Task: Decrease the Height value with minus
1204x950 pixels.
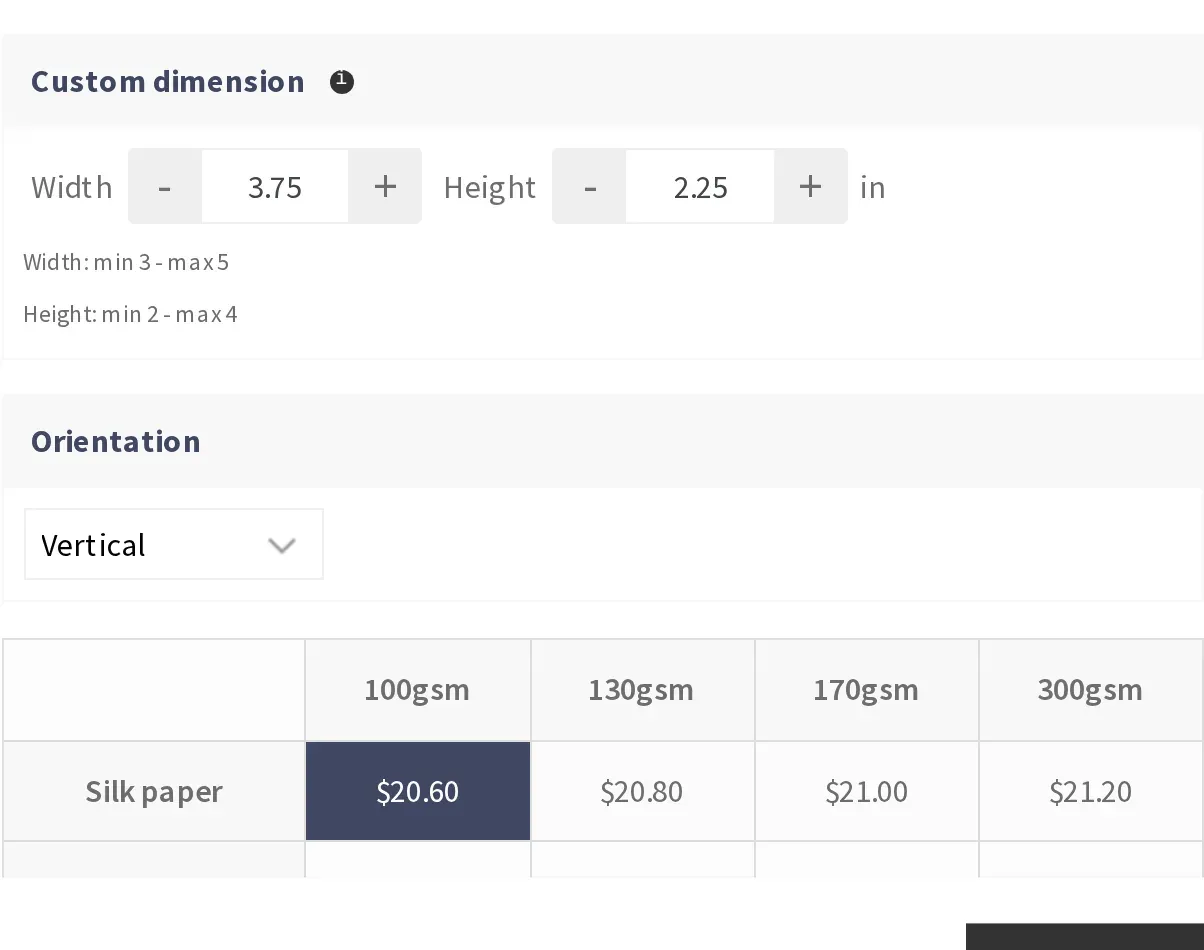Action: click(x=590, y=186)
